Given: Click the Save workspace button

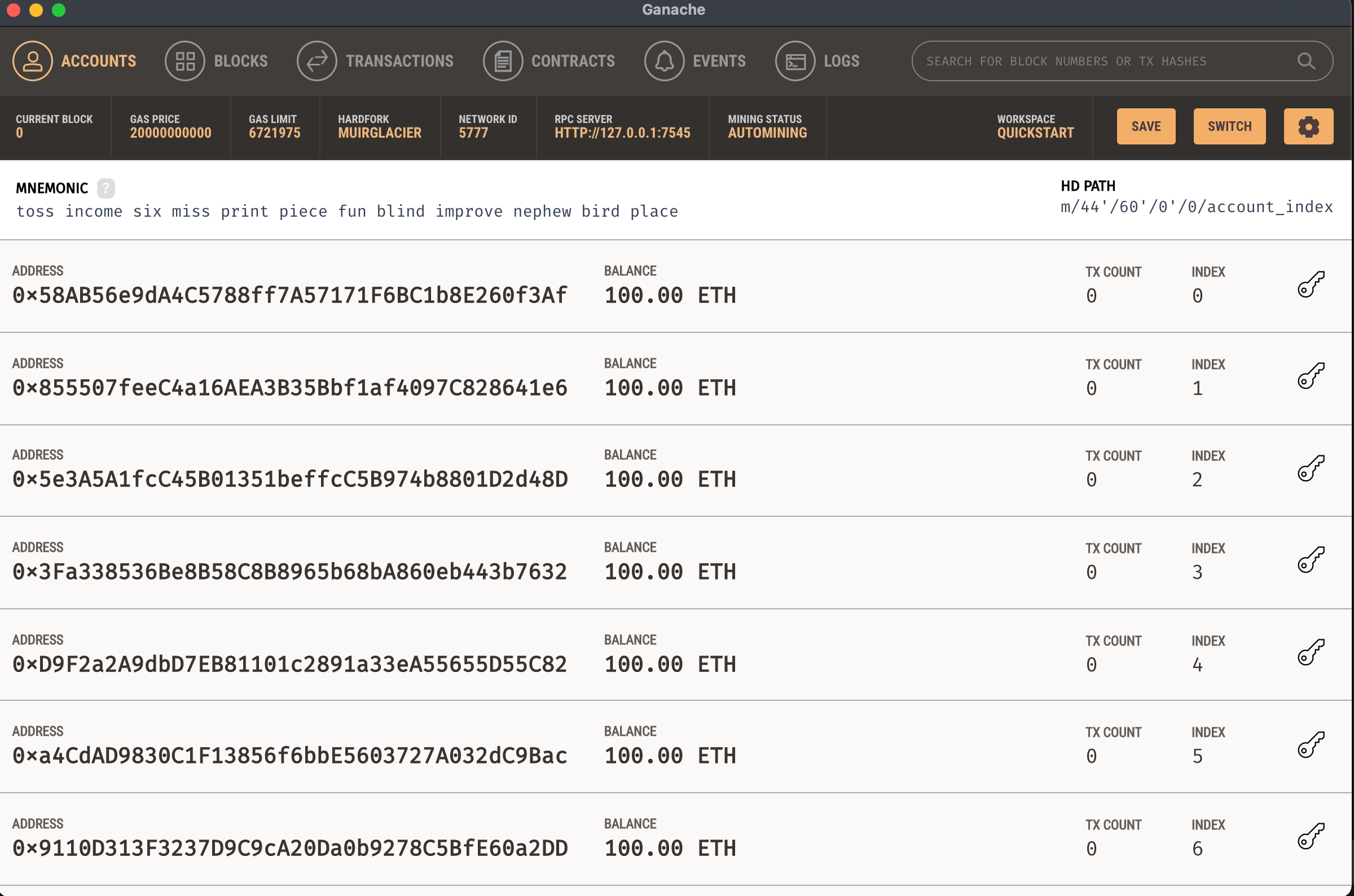Looking at the screenshot, I should coord(1146,126).
